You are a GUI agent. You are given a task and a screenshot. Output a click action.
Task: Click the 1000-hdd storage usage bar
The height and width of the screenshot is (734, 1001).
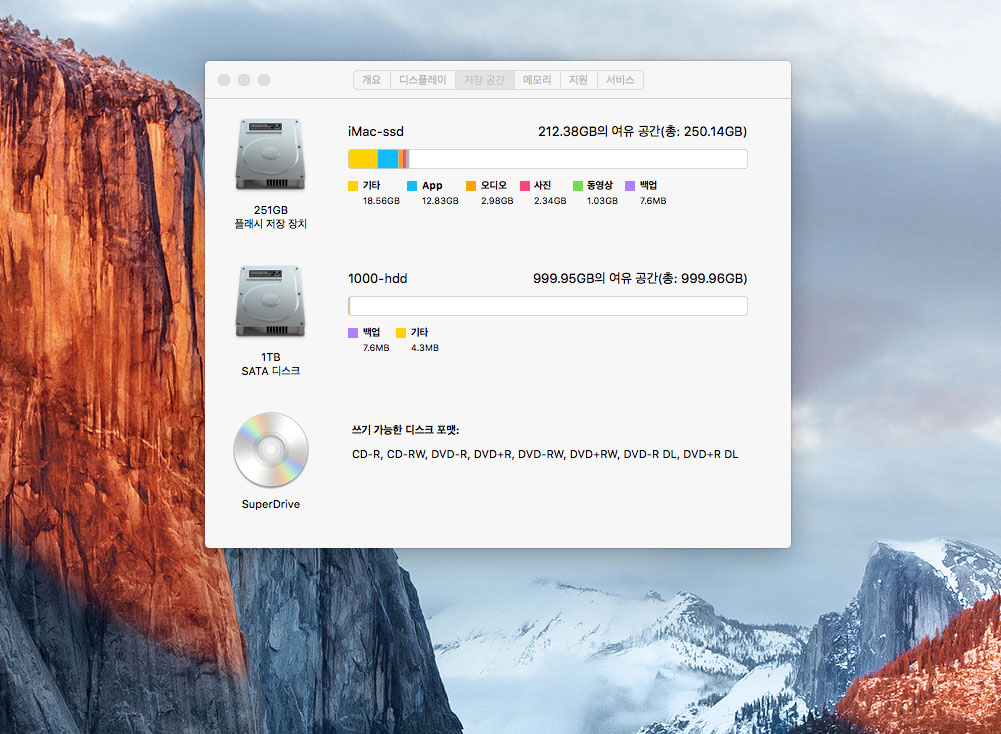pos(547,306)
